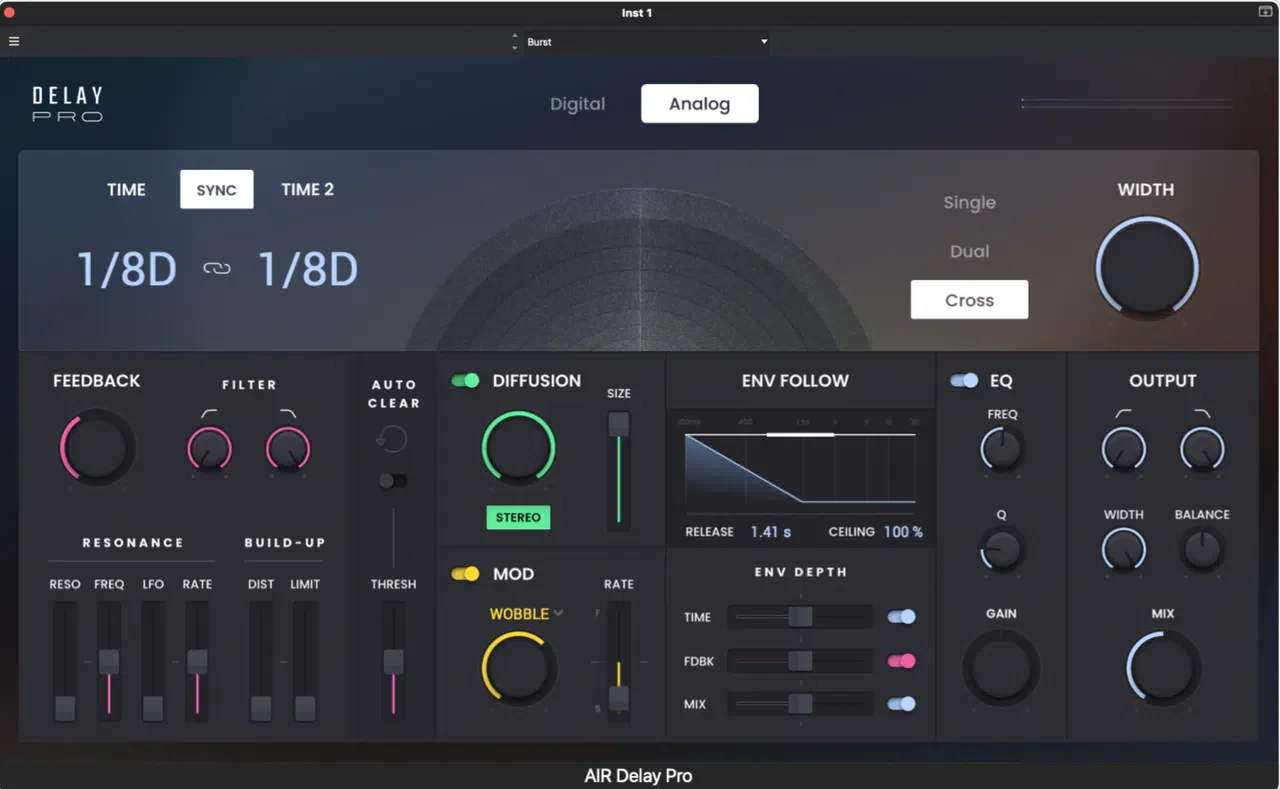Step to the previous preset with up arrow
The width and height of the screenshot is (1280, 789).
point(515,37)
